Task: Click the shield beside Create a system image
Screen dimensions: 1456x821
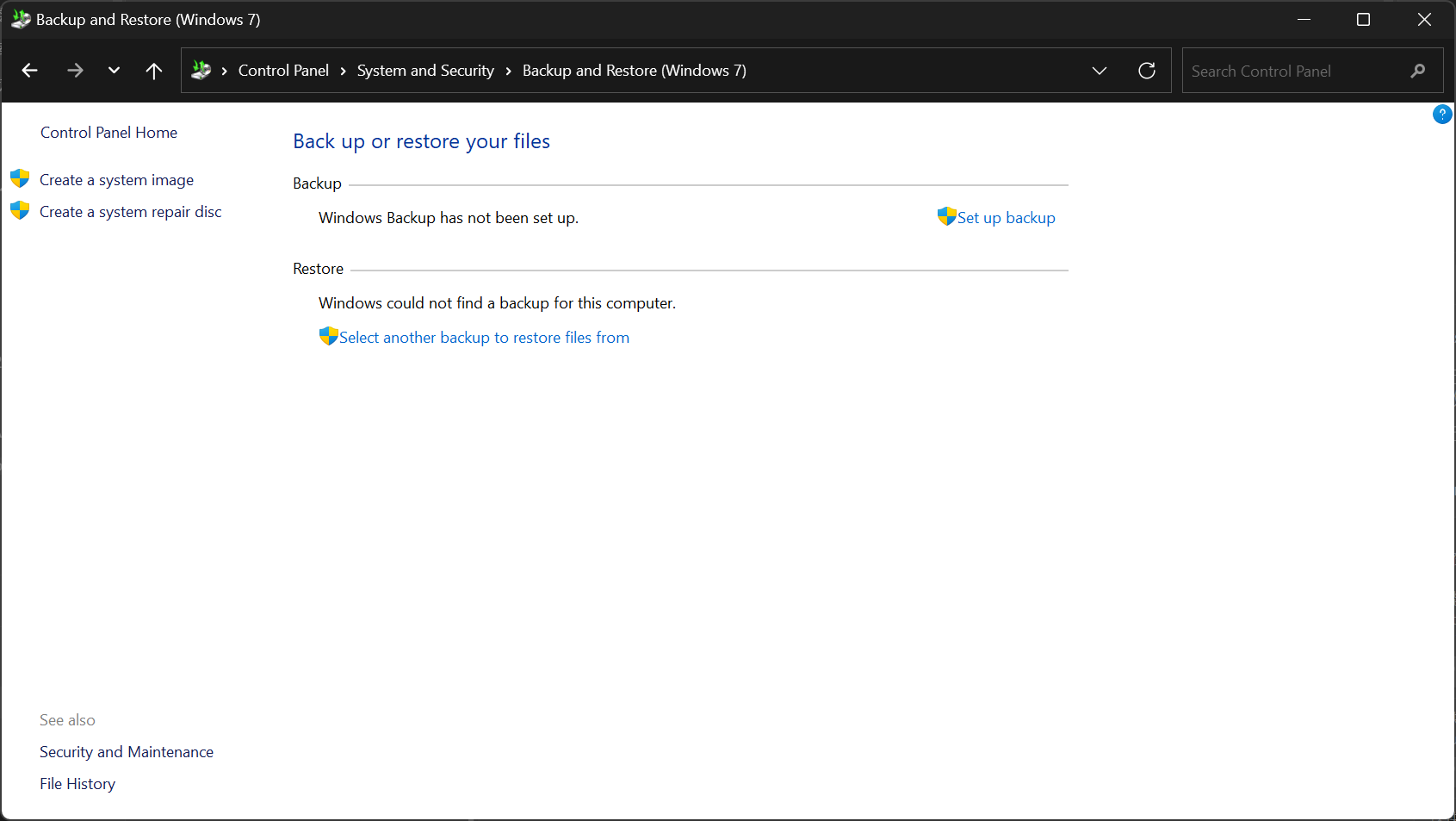Action: (x=19, y=178)
